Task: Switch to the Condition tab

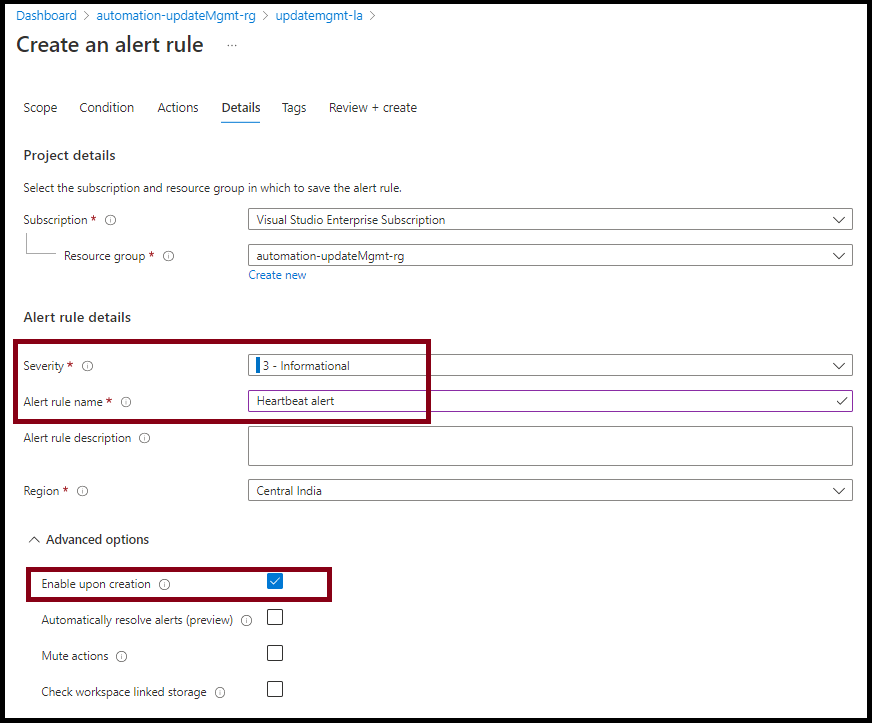Action: click(x=106, y=108)
